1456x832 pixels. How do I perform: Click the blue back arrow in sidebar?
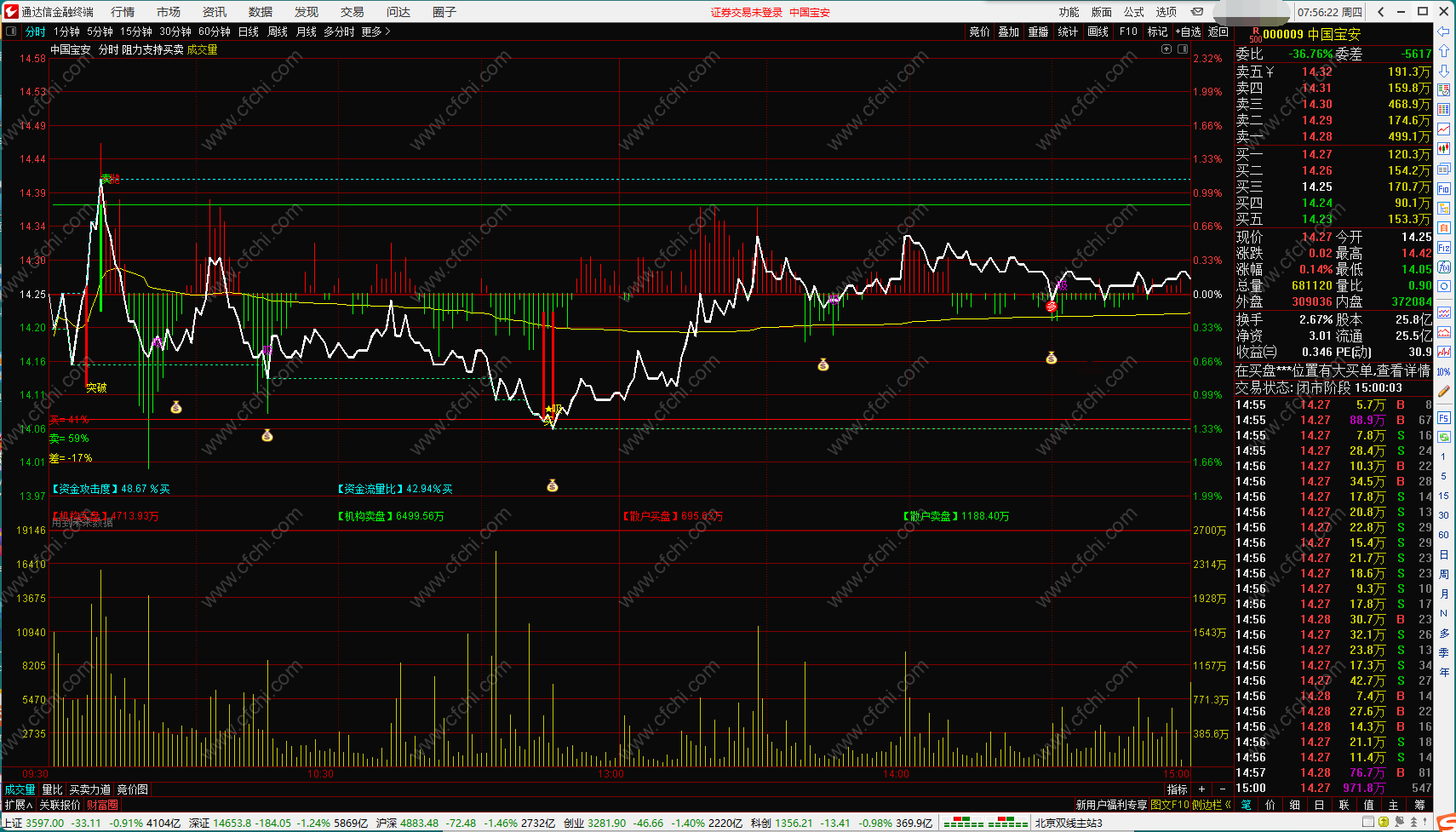(x=1444, y=32)
